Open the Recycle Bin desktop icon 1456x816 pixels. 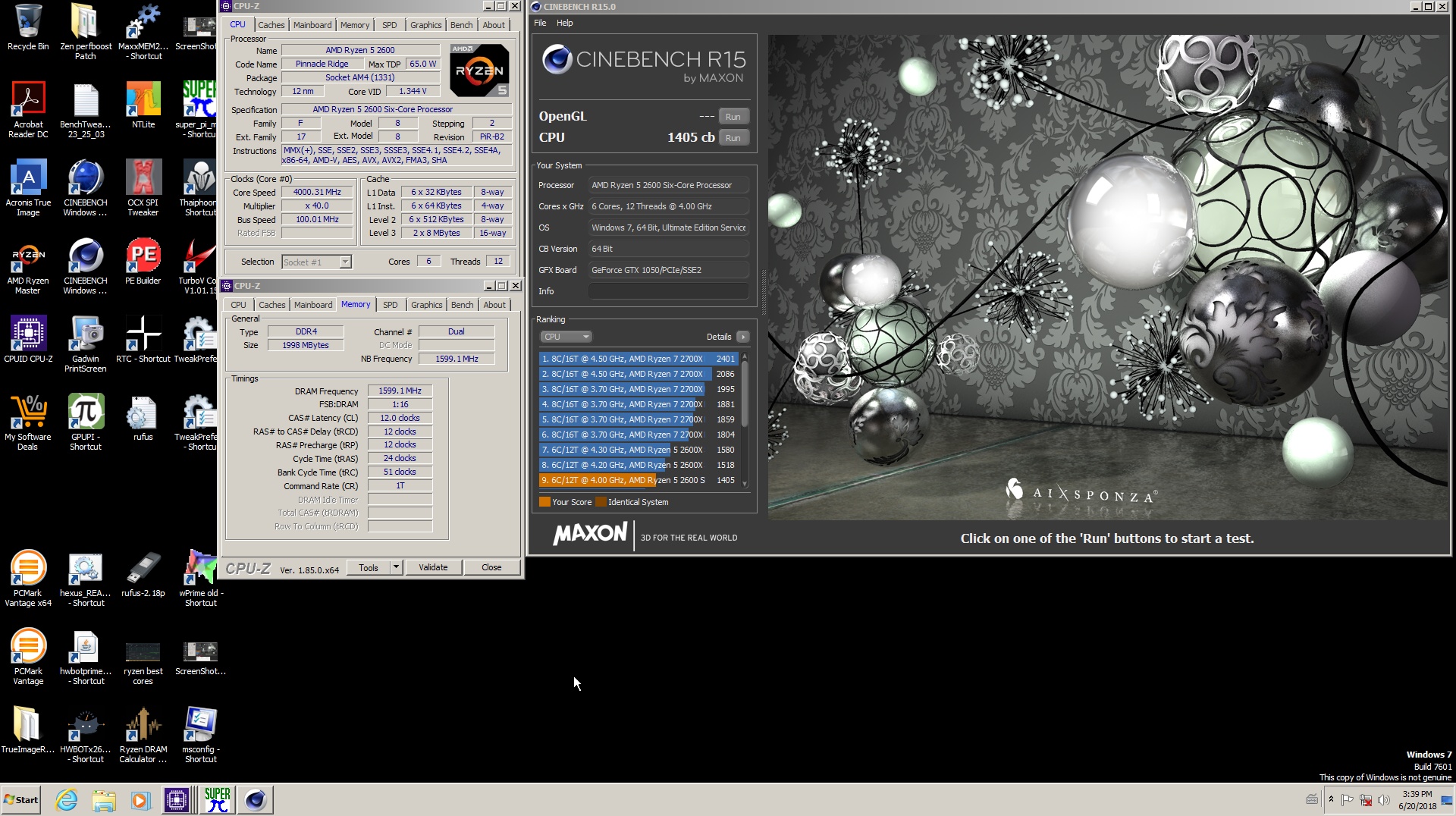pyautogui.click(x=28, y=27)
